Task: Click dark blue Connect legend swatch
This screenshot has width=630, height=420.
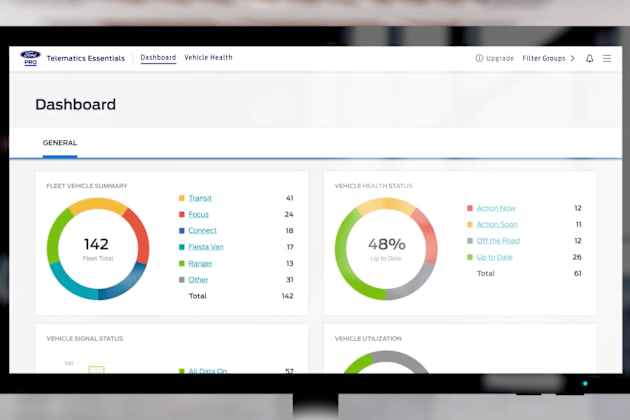Action: tap(182, 230)
